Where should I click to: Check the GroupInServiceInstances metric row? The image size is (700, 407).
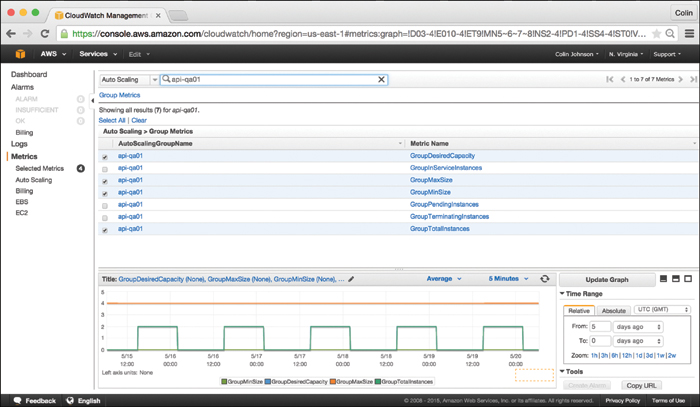click(105, 169)
